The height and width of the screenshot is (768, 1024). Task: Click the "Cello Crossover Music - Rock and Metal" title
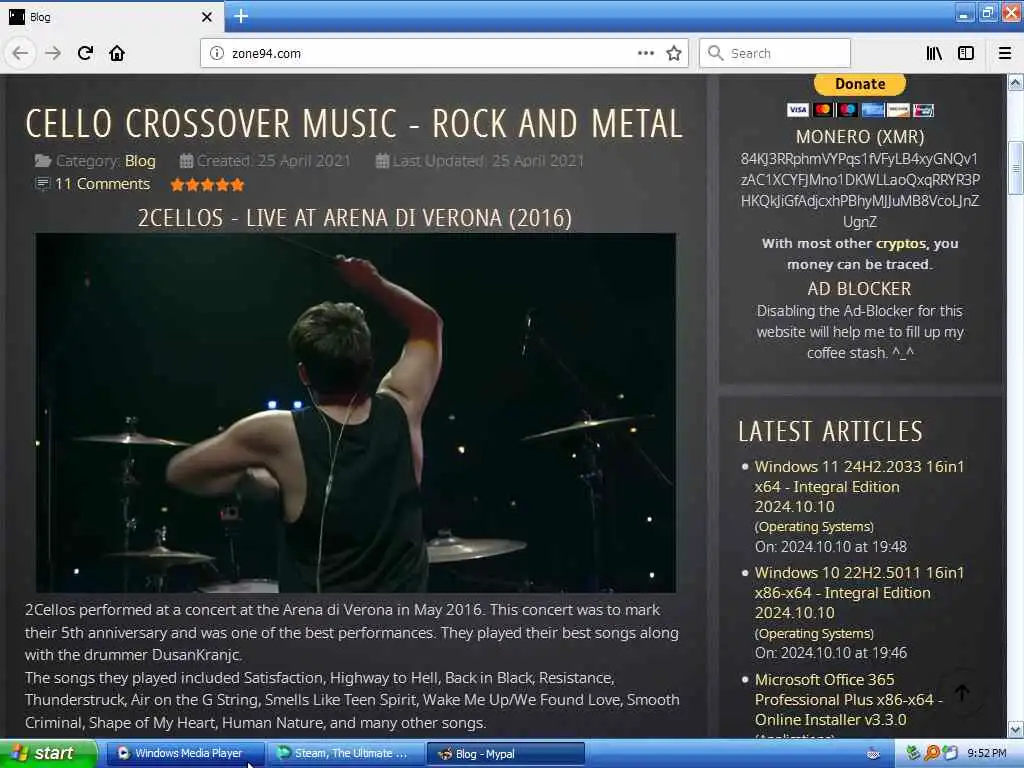click(x=354, y=123)
